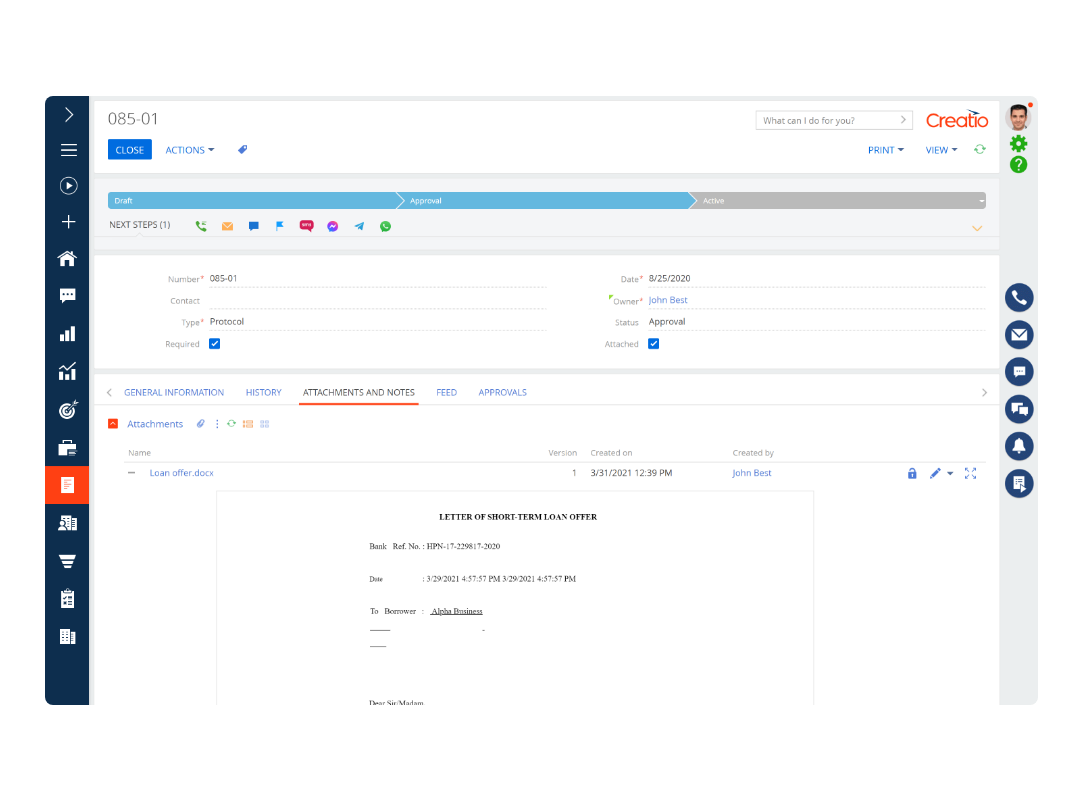Click the paperclip icon beside Attachments
Image resolution: width=1082 pixels, height=800 pixels.
click(x=200, y=424)
